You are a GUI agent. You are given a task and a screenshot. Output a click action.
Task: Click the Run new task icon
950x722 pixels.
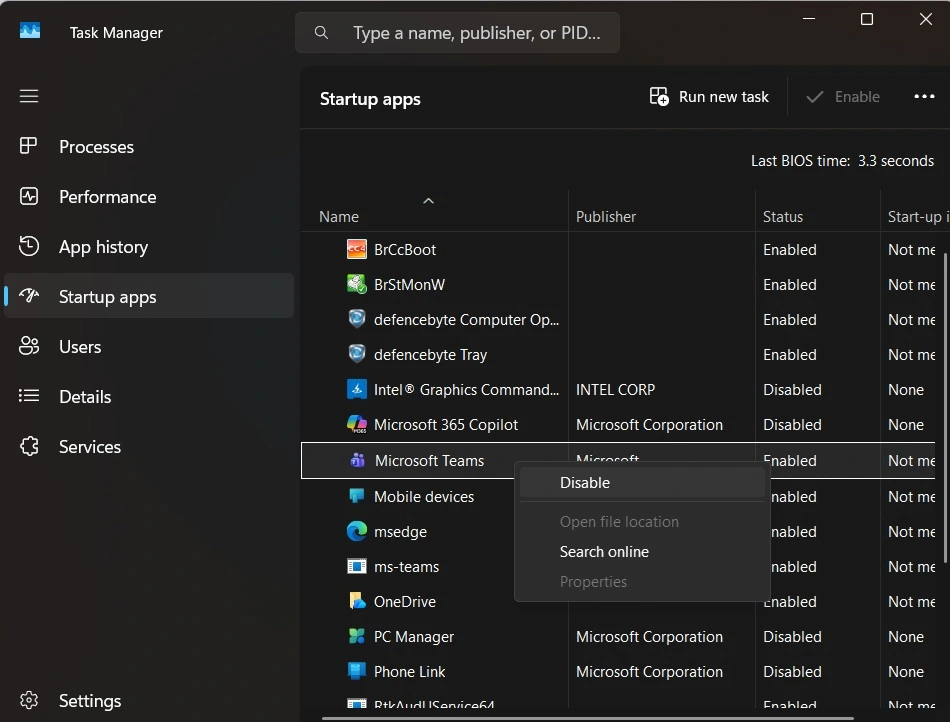click(659, 96)
